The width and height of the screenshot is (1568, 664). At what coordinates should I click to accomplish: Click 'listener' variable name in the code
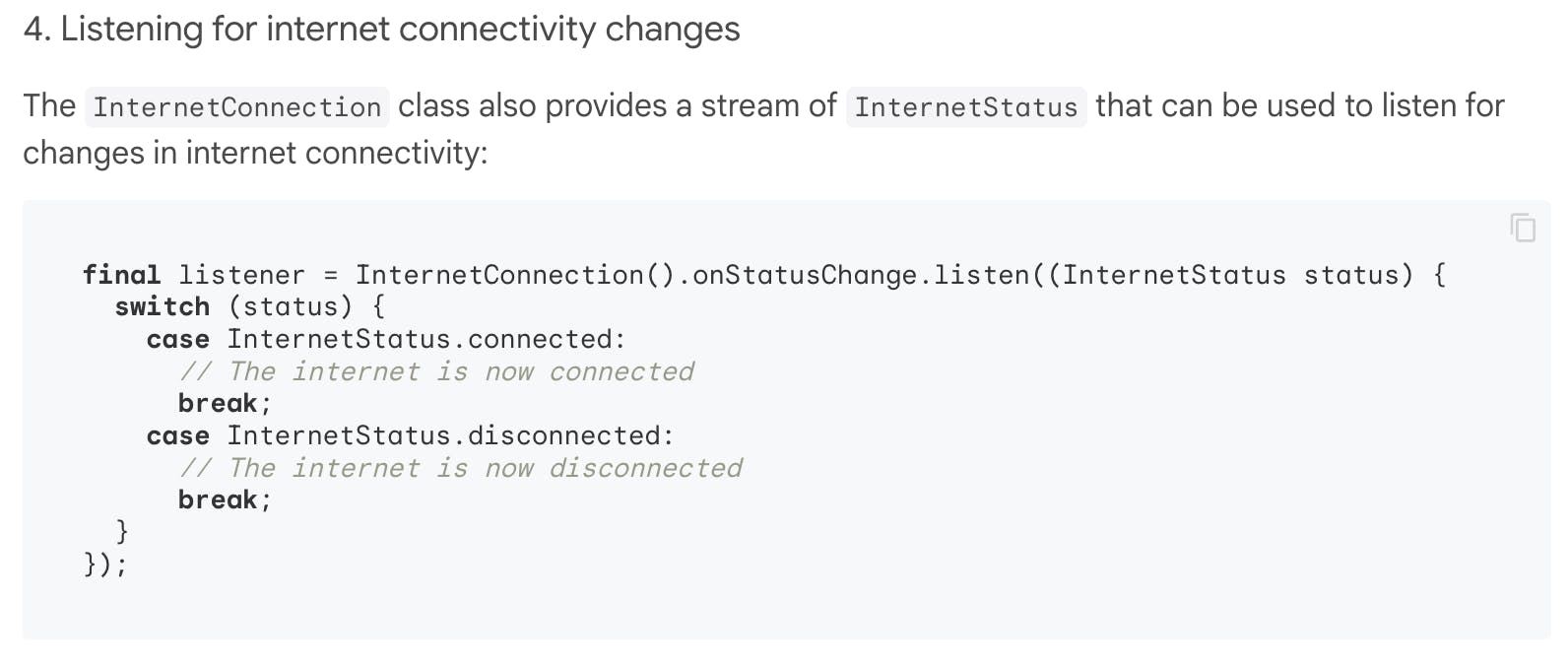click(x=241, y=275)
